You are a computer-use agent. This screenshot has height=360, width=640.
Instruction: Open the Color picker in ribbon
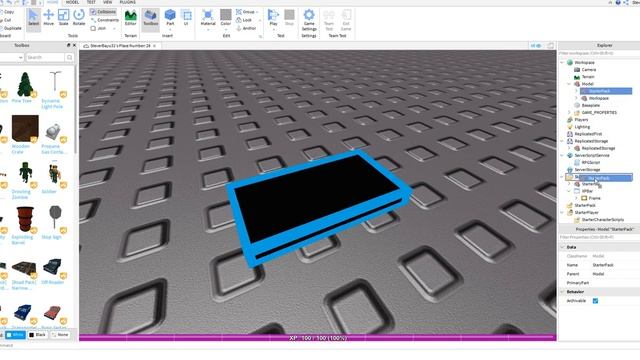point(226,18)
